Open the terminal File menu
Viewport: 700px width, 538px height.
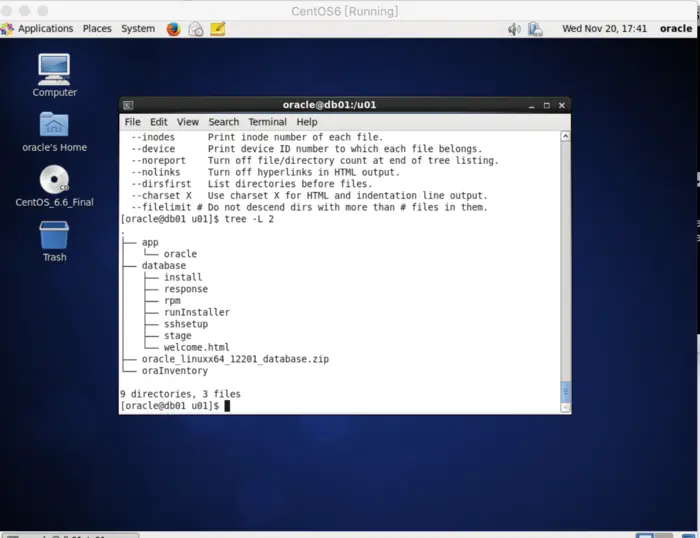coord(133,122)
